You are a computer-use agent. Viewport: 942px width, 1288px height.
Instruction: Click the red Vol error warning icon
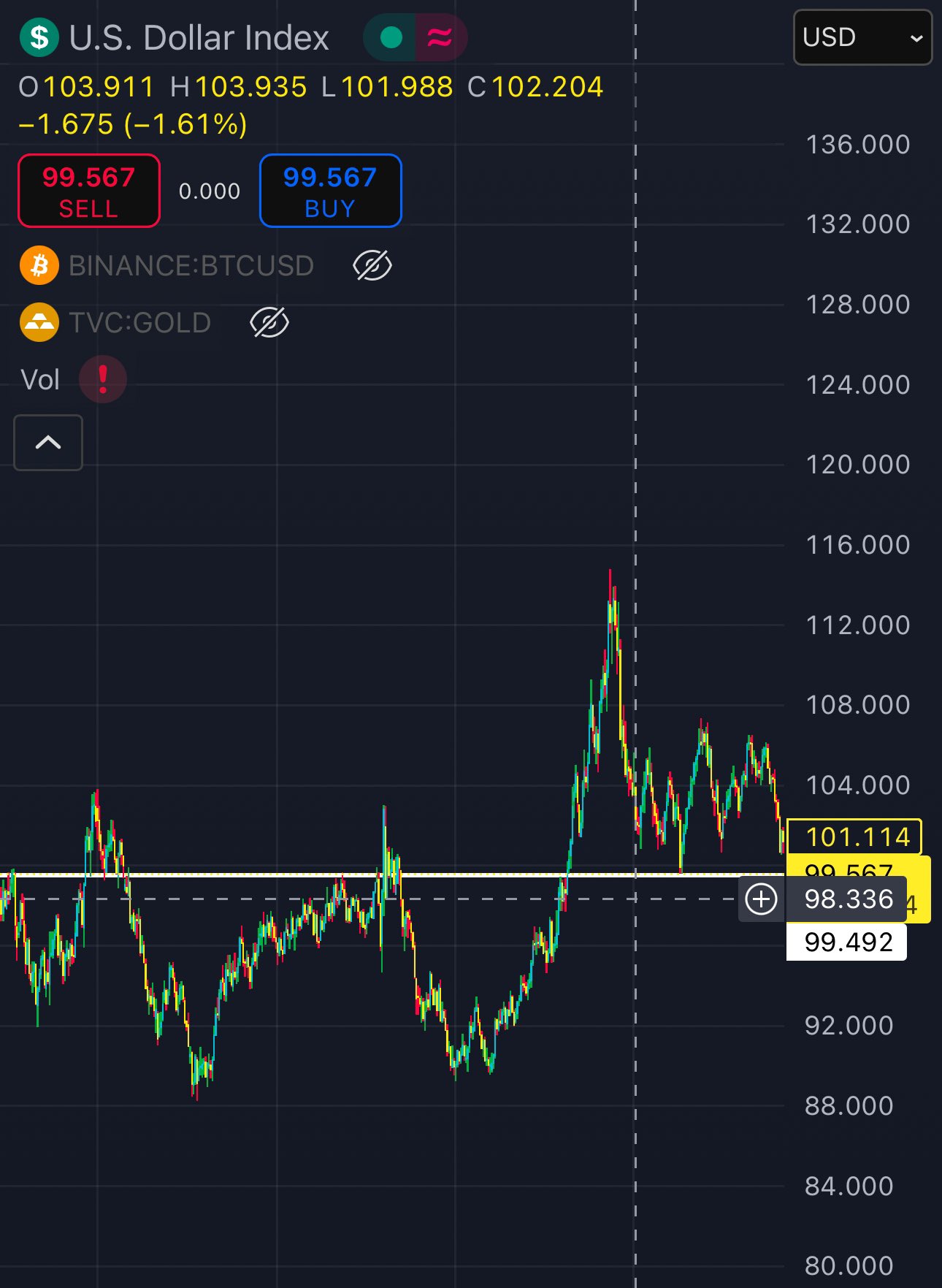click(103, 379)
